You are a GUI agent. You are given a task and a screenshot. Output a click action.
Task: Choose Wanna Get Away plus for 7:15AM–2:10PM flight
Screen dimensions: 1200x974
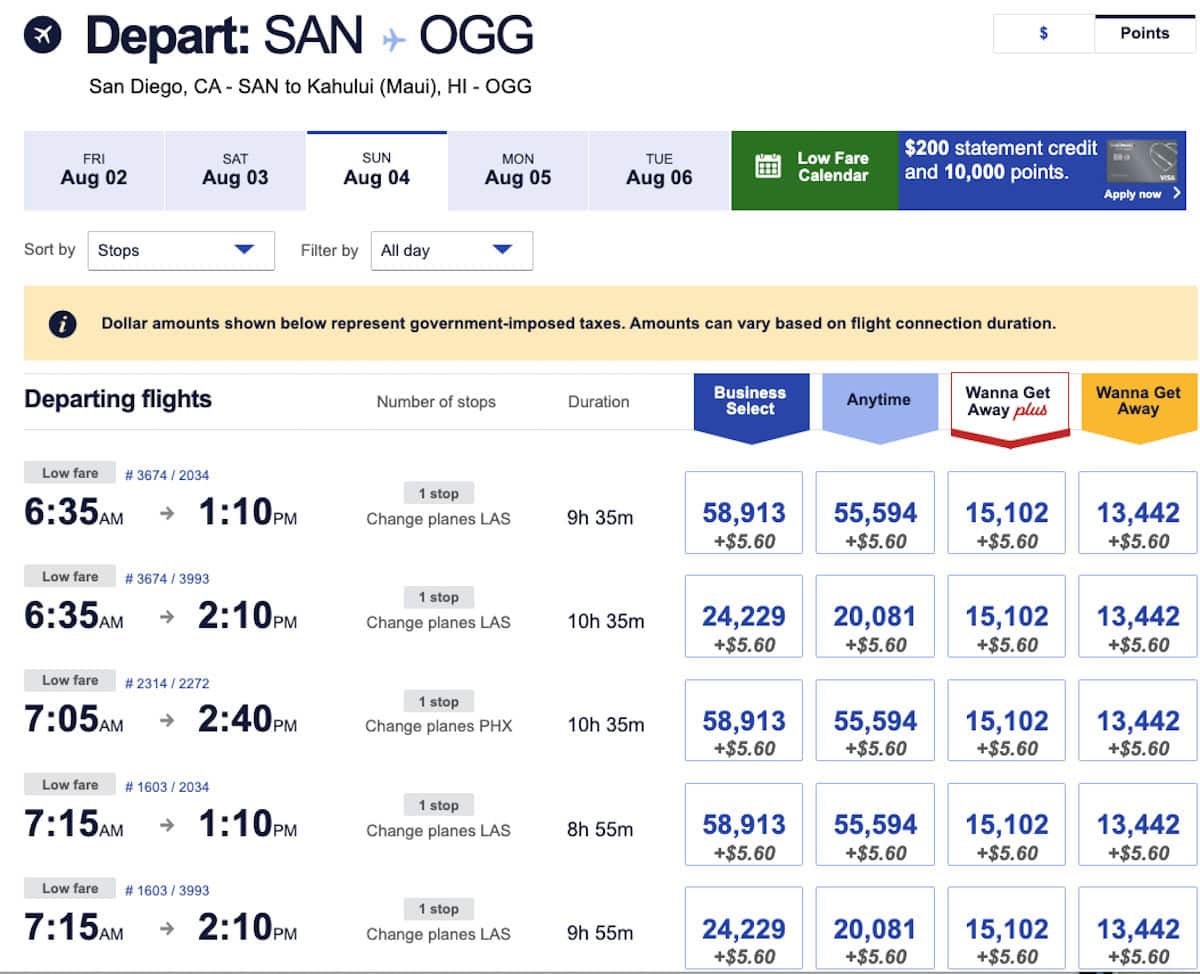pyautogui.click(x=1007, y=929)
